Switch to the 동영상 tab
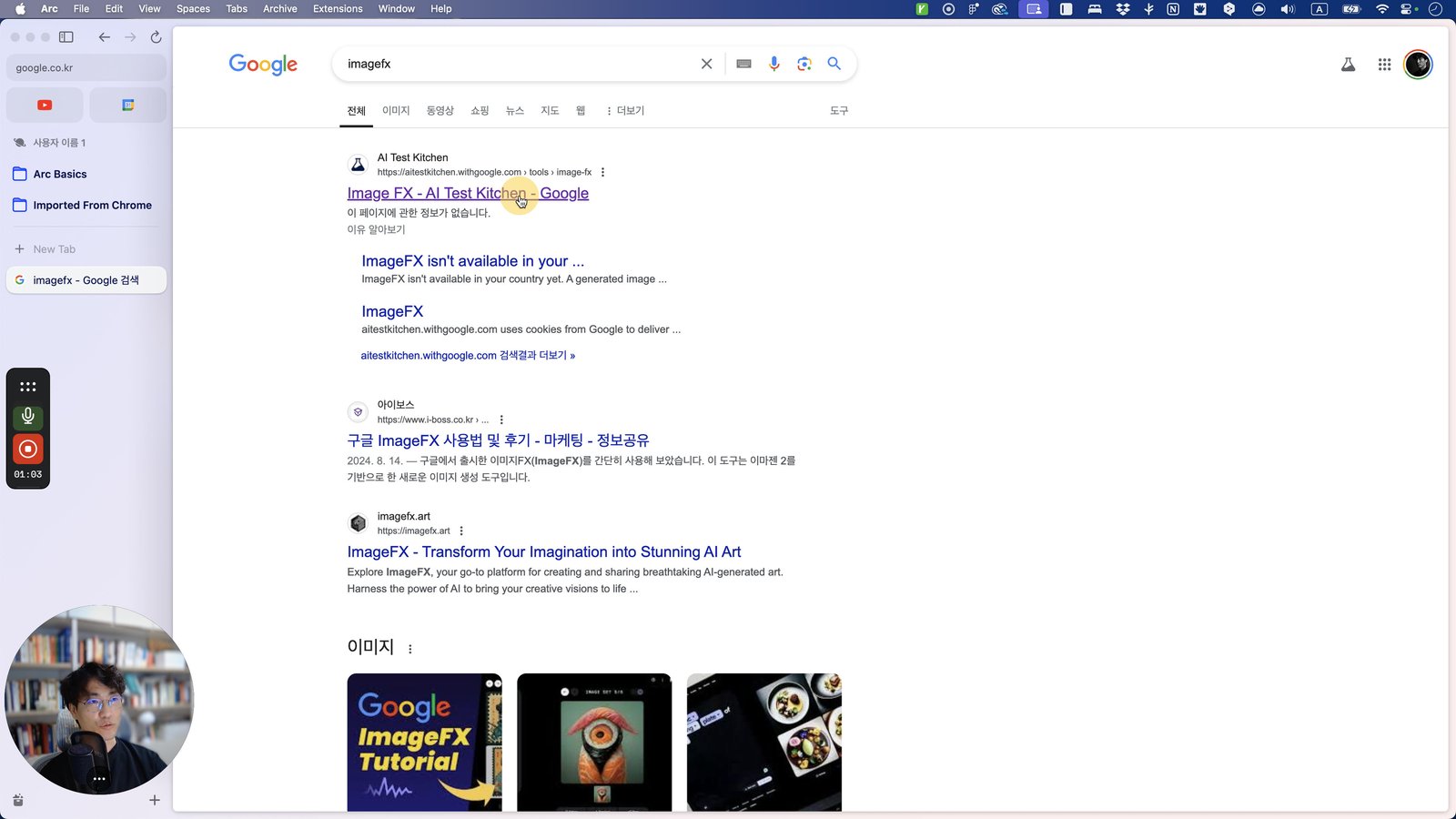 tap(440, 110)
